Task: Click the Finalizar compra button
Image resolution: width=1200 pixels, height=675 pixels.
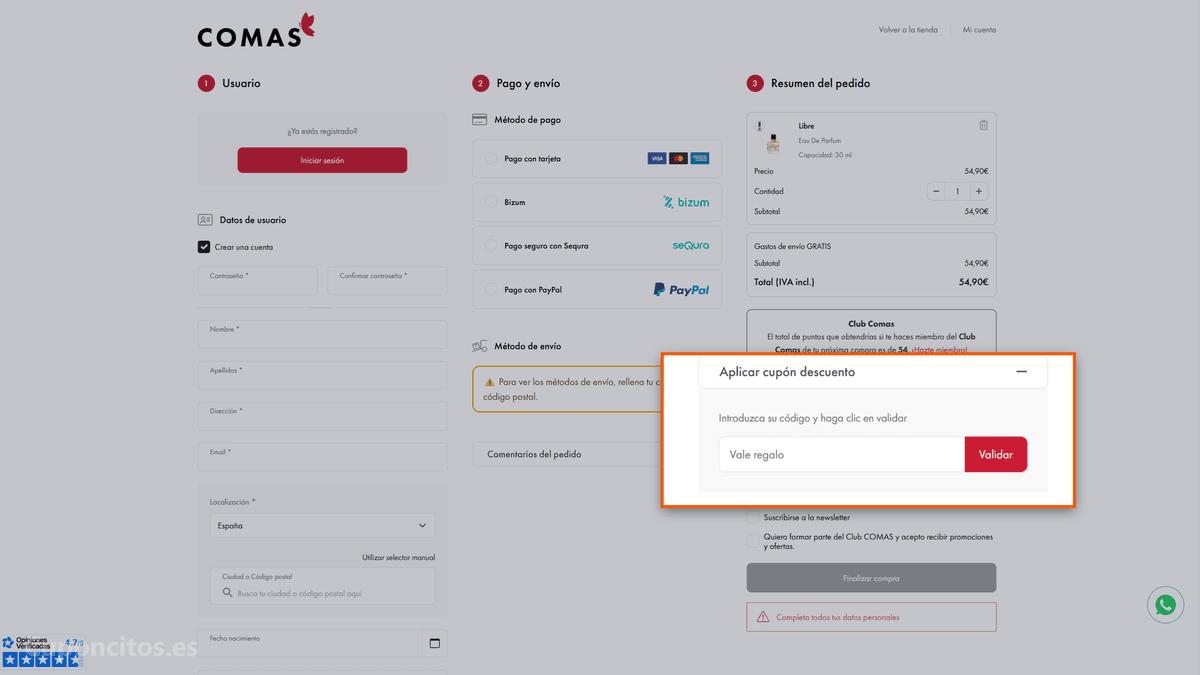Action: [x=871, y=578]
